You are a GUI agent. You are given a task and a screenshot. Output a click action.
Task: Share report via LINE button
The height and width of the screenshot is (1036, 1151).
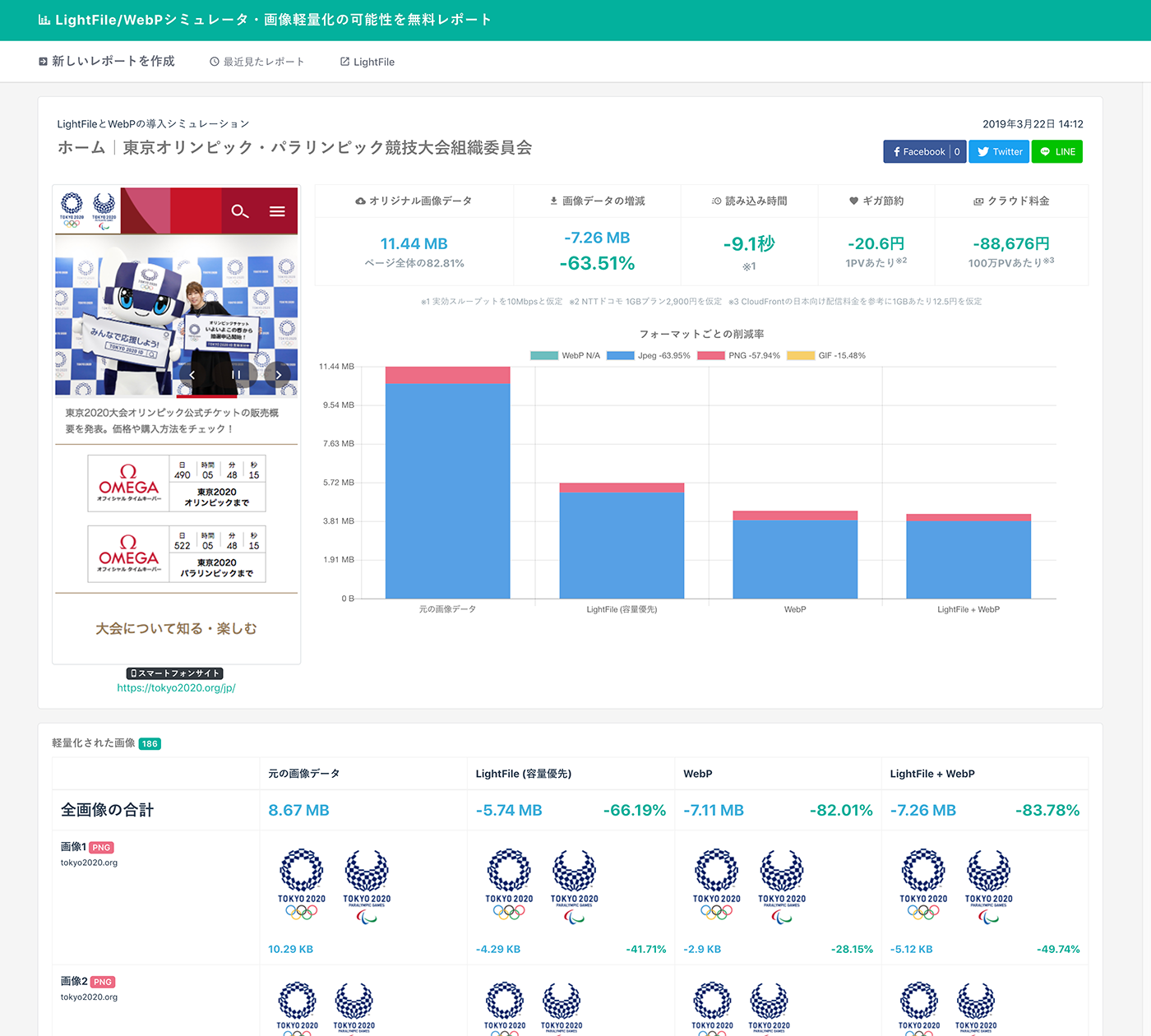pyautogui.click(x=1057, y=151)
